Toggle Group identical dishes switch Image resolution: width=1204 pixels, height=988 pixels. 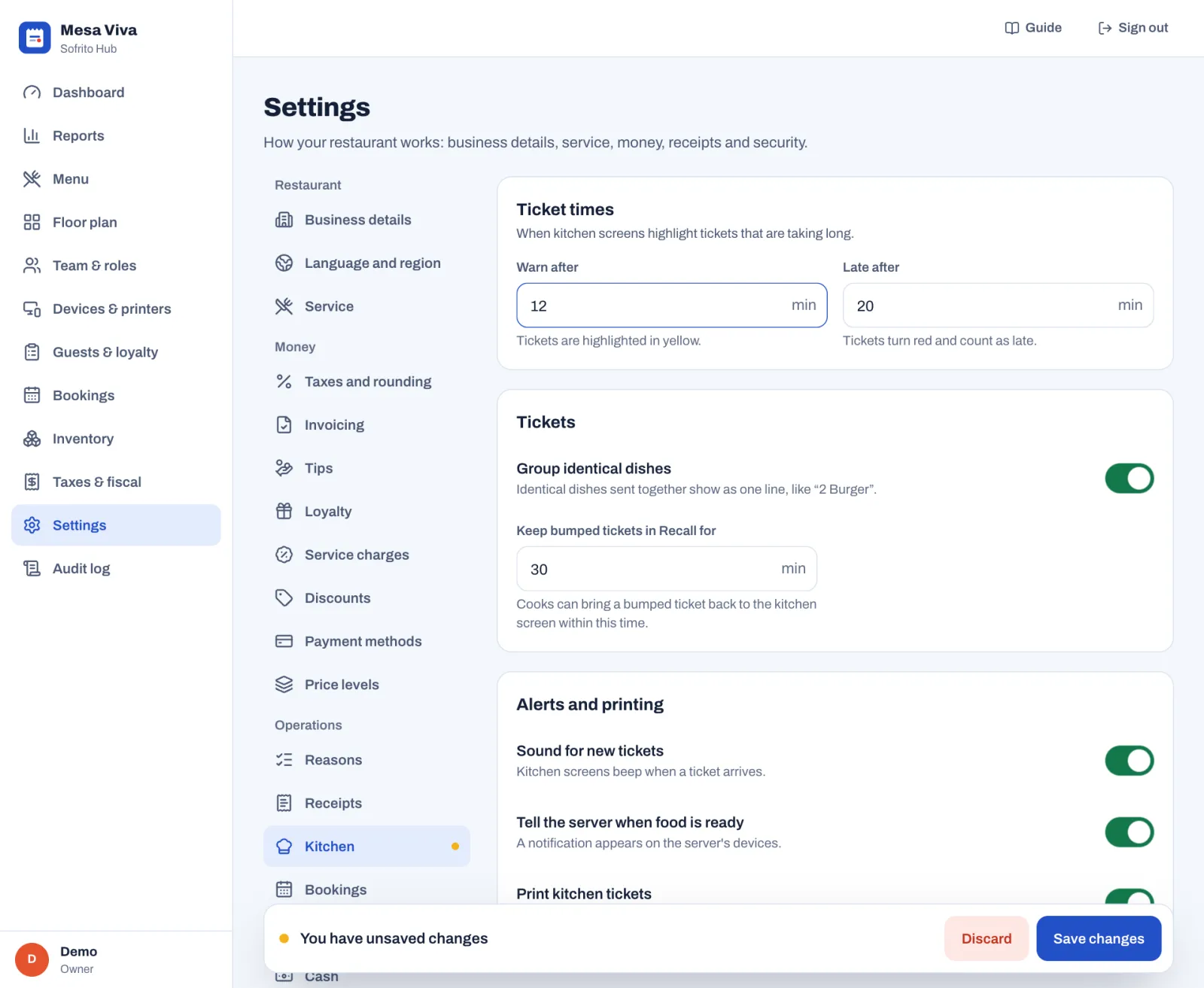pos(1129,479)
